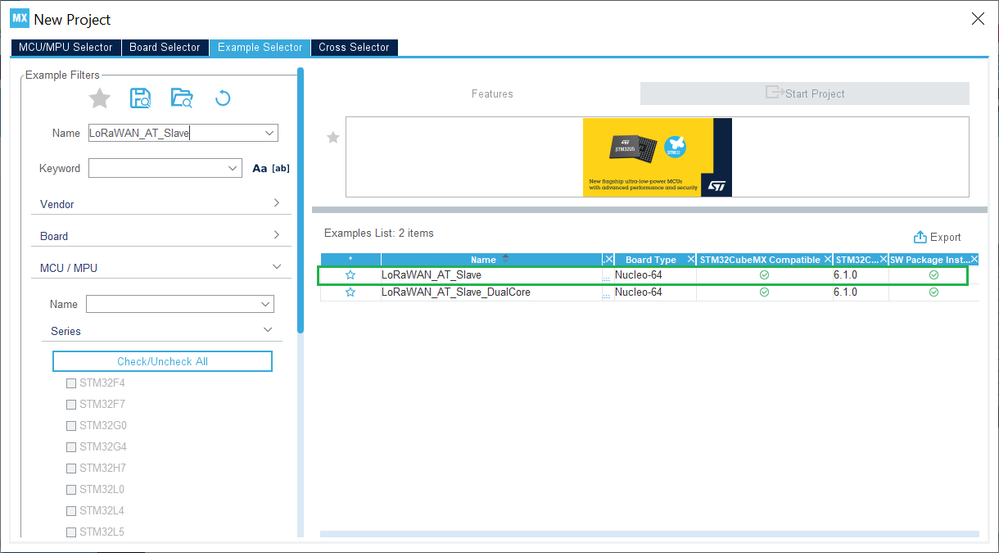
Task: Click the STM32U5 promotional banner
Action: (x=657, y=157)
